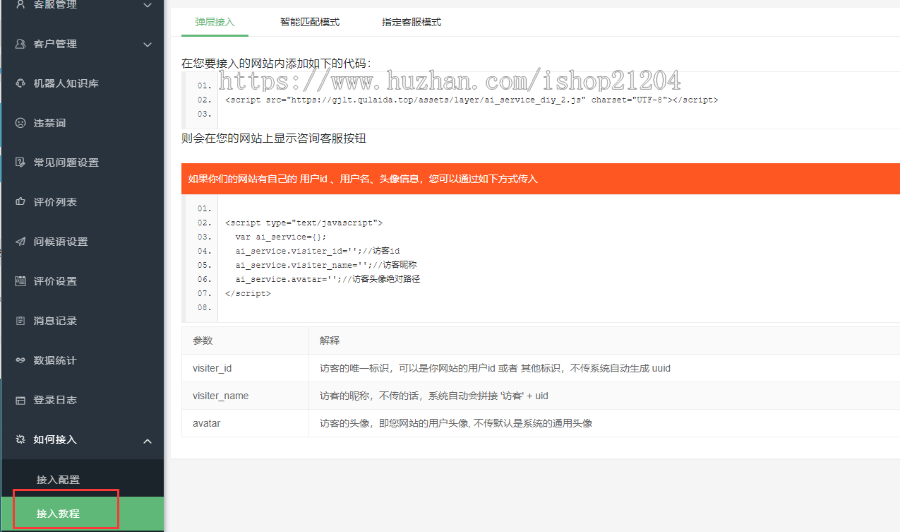Click the 常见问题设置 icon
This screenshot has width=900, height=532.
click(x=20, y=162)
